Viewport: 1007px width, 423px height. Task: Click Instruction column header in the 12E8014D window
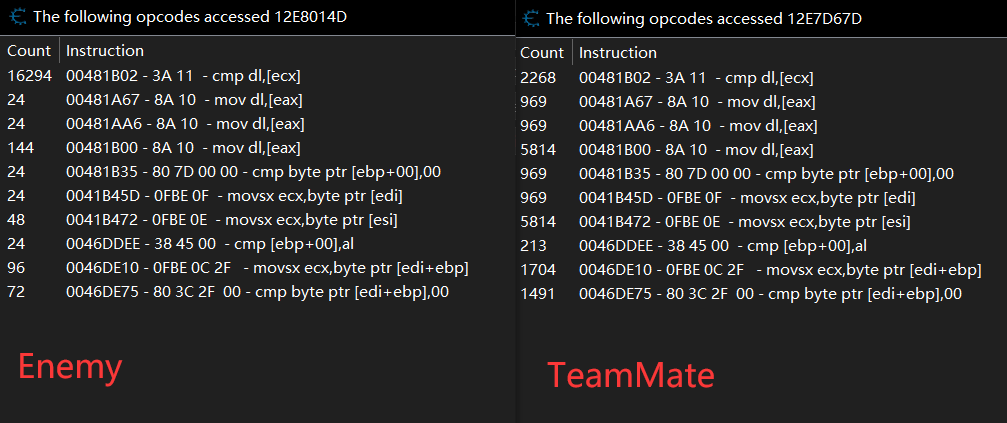pos(104,50)
